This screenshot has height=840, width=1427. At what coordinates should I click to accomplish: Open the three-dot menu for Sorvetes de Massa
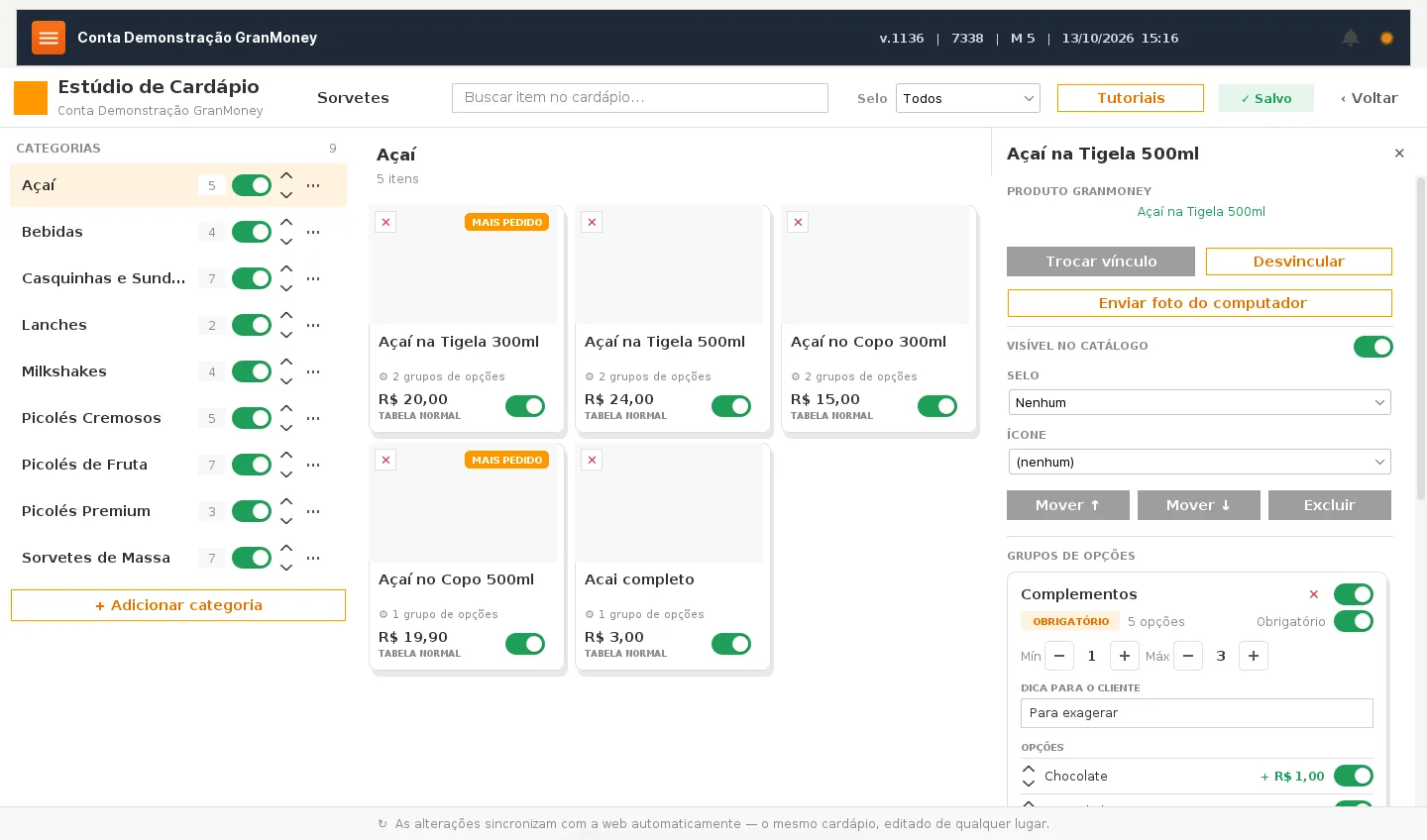[x=313, y=558]
